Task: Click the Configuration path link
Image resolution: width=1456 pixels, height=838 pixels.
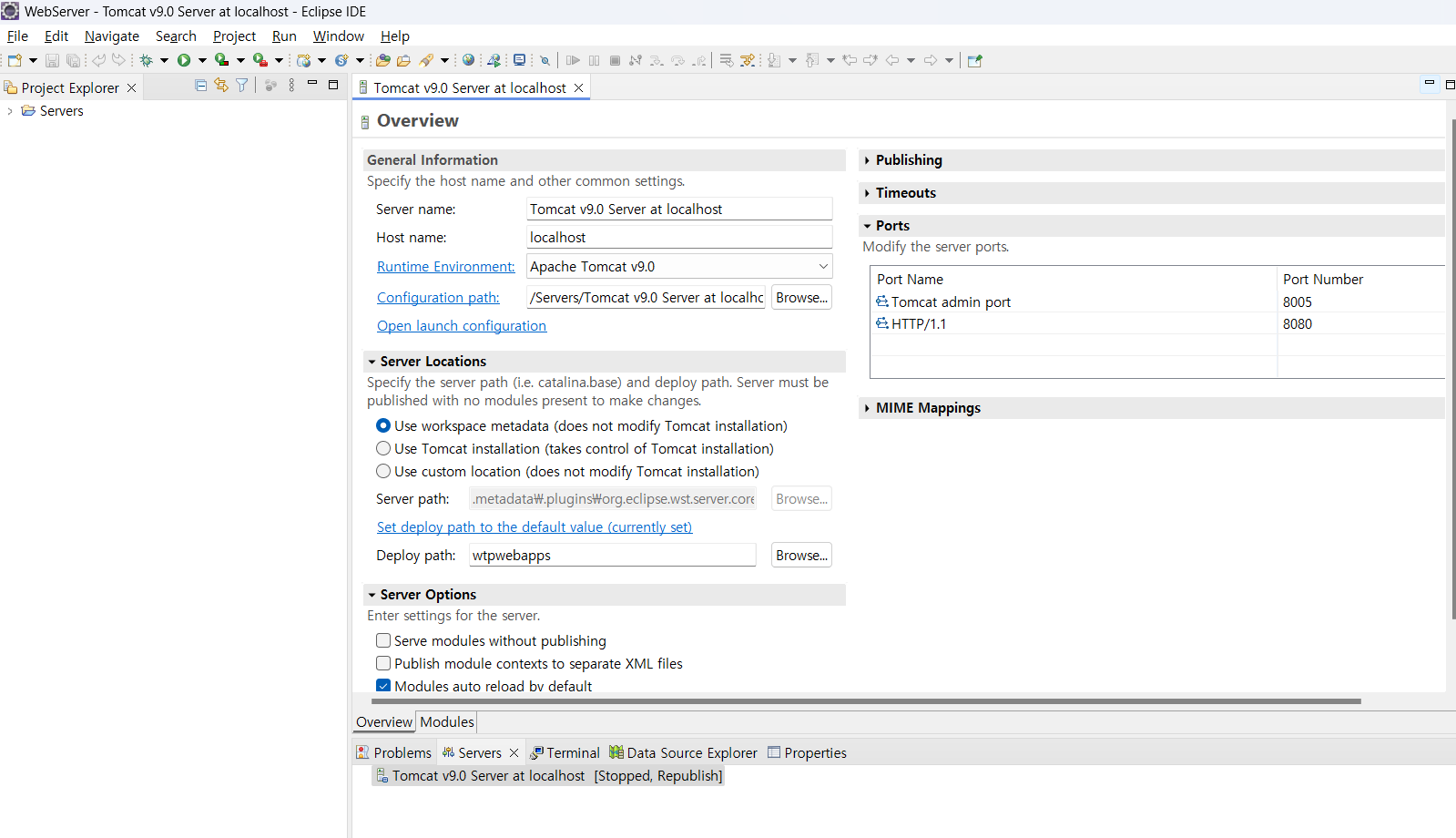Action: click(x=438, y=298)
